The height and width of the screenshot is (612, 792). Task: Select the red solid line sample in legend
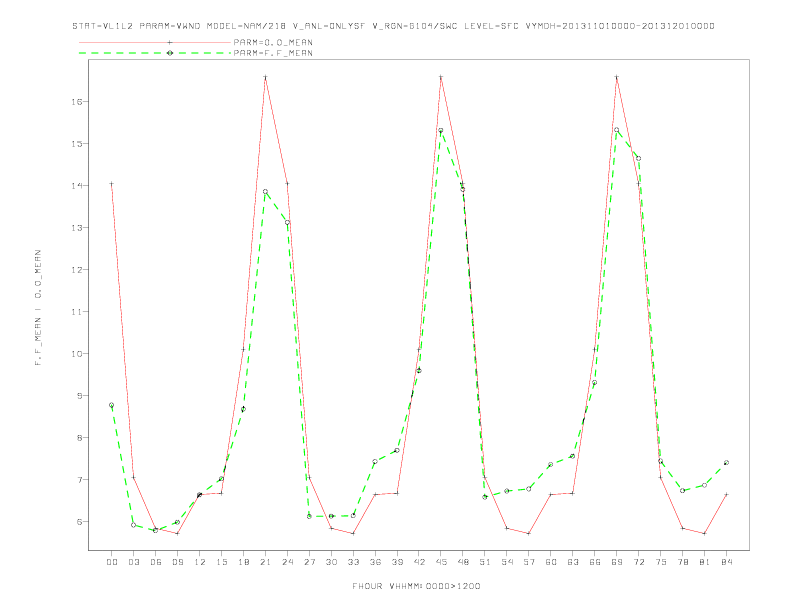point(155,42)
